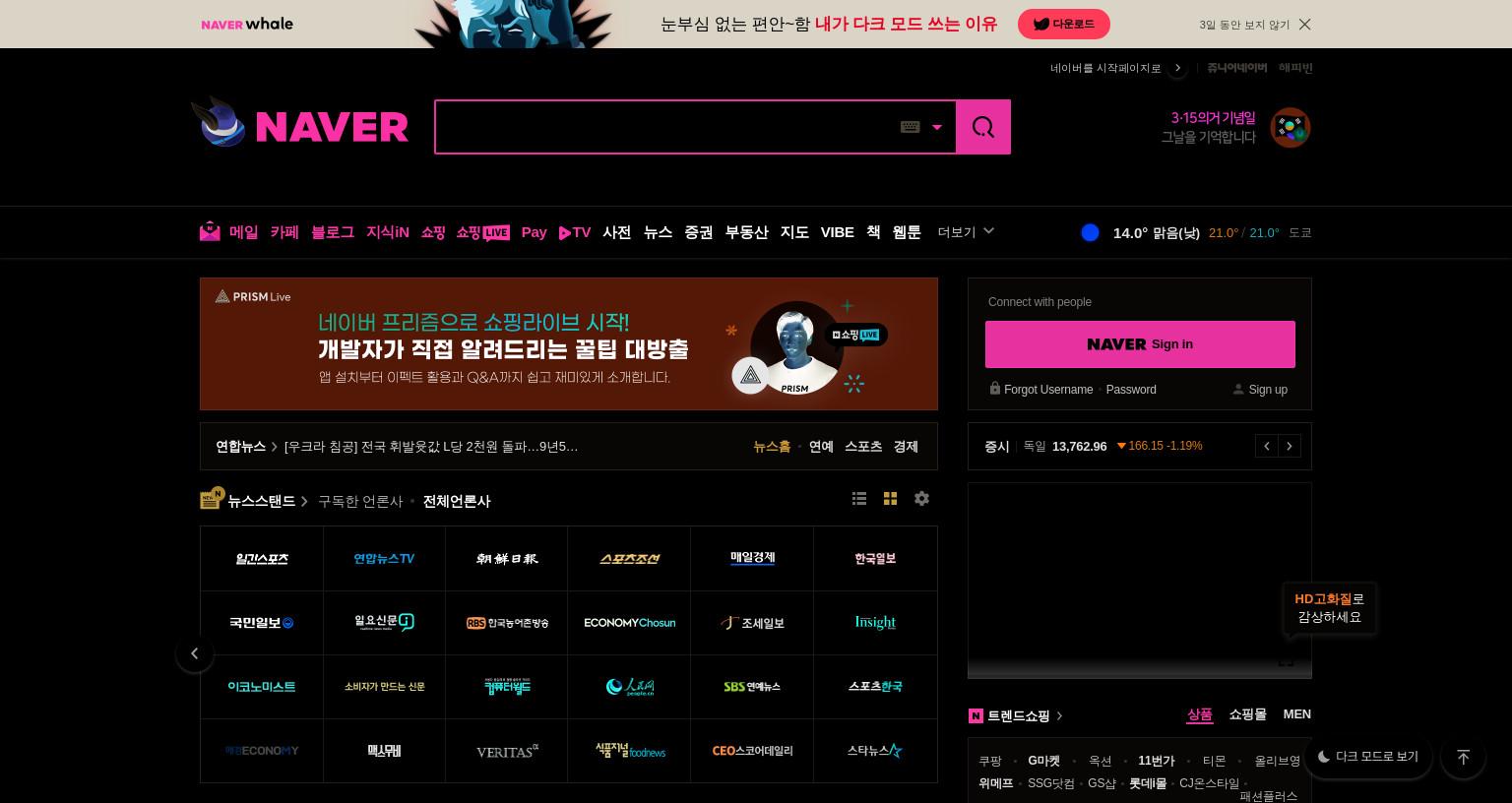Select the 스포츠 news tab
The image size is (1512, 803).
pos(863,447)
